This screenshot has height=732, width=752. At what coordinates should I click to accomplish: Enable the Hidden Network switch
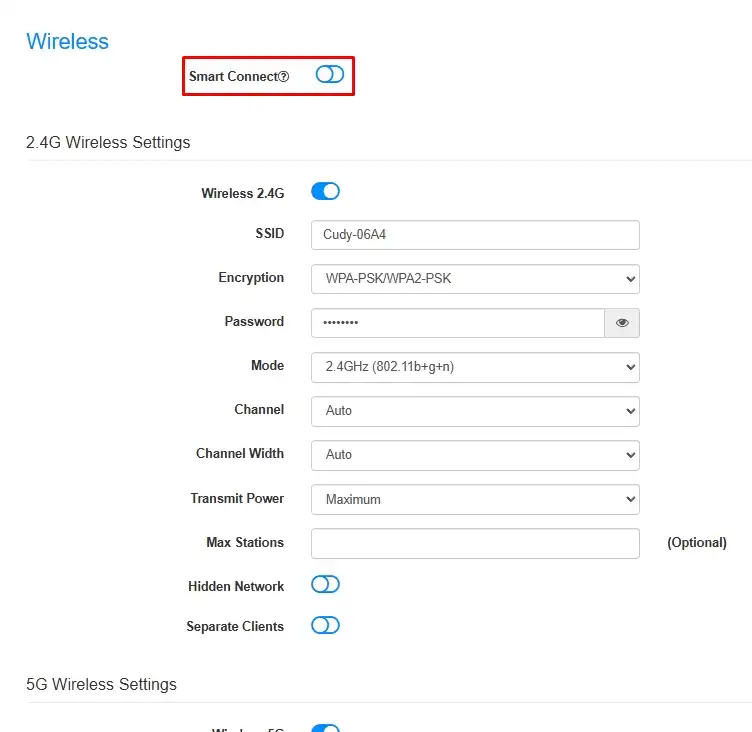coord(325,585)
